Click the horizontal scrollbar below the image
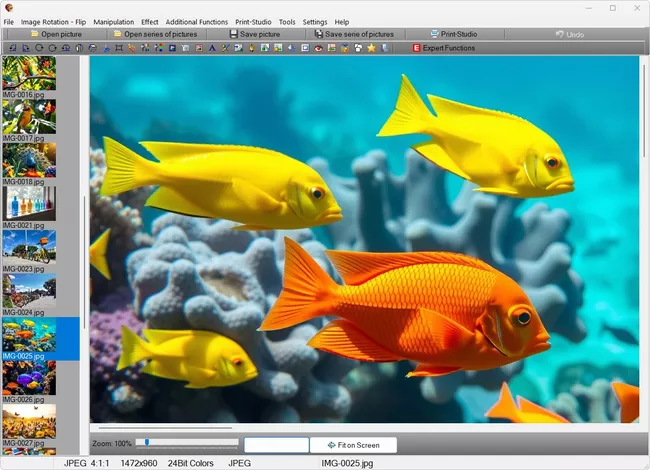650x470 pixels. [165, 428]
